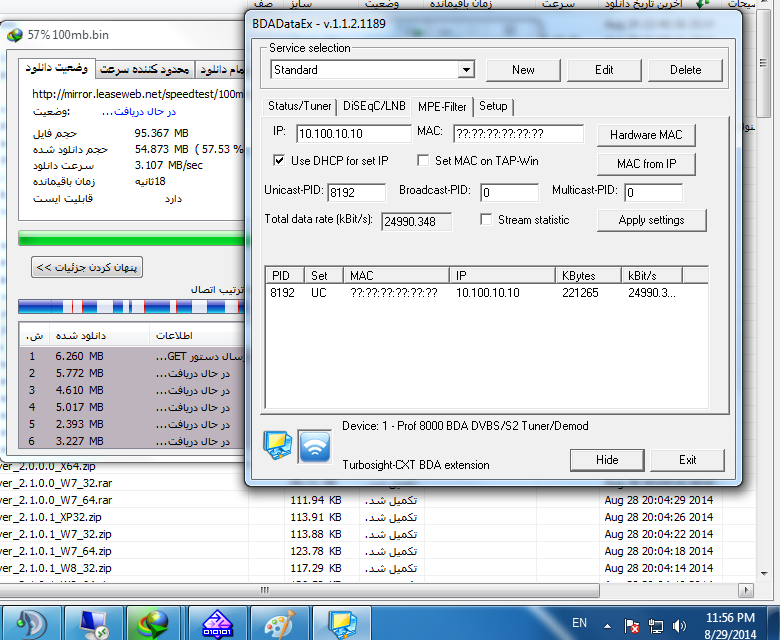
Task: Click the Exit button in BDADataEx
Action: (687, 460)
